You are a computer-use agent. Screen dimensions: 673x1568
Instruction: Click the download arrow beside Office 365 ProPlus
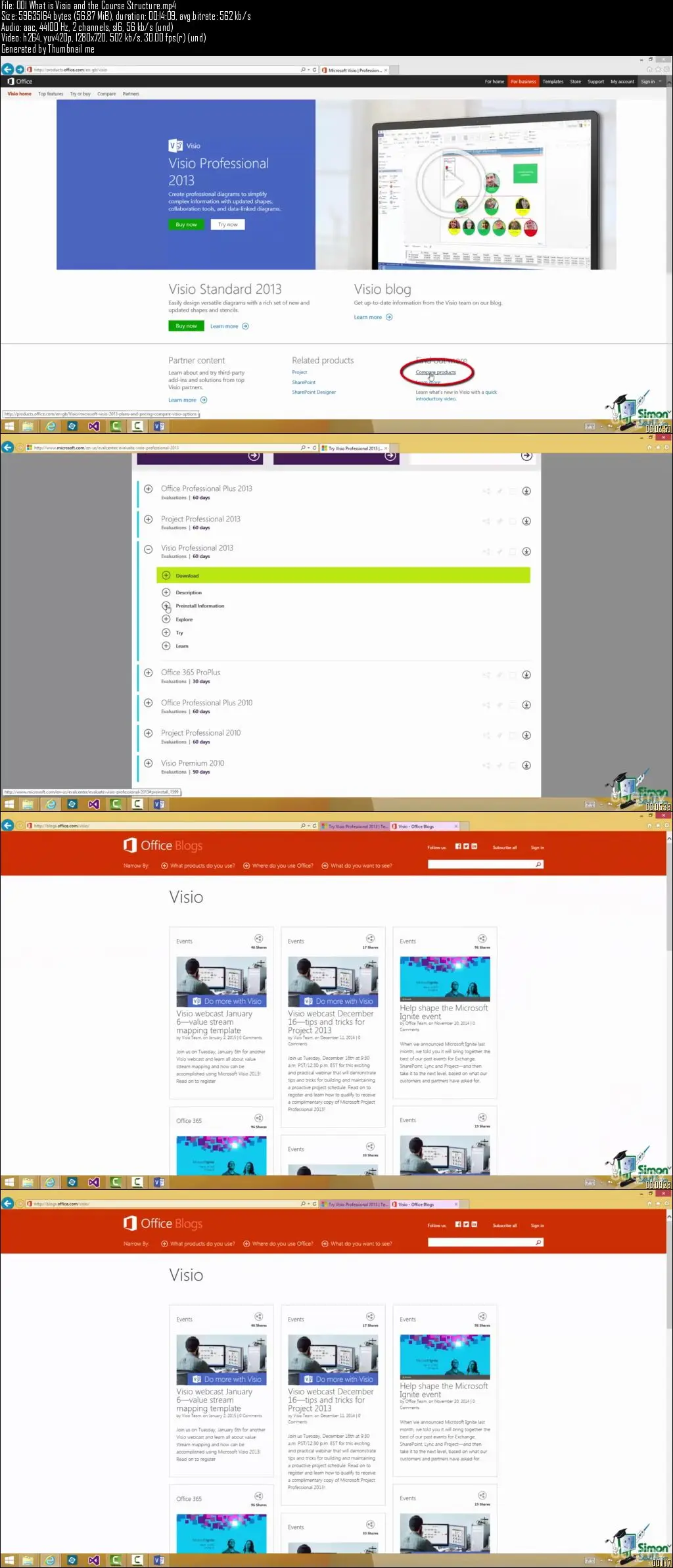click(526, 675)
